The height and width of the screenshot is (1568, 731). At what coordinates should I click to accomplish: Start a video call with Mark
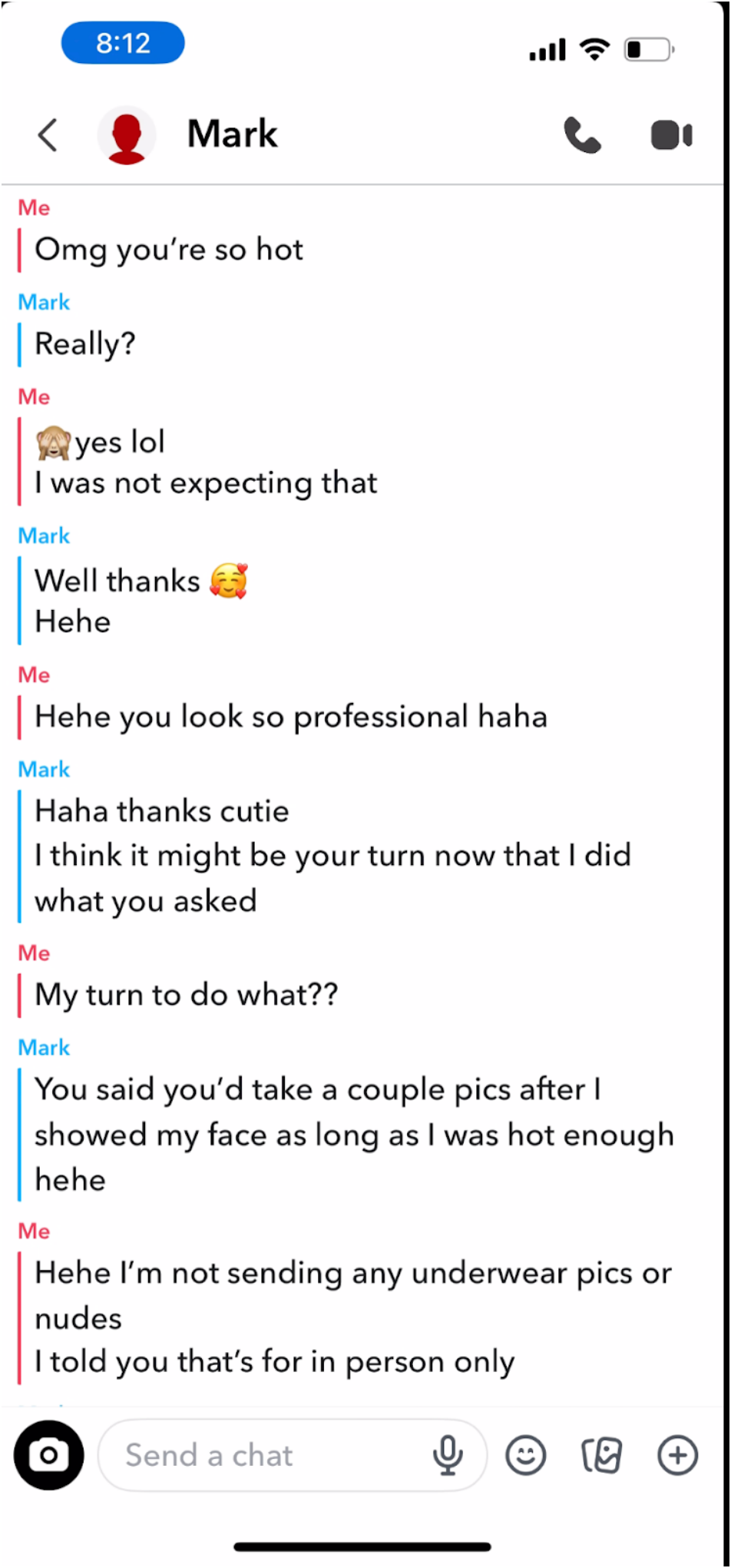pyautogui.click(x=671, y=135)
